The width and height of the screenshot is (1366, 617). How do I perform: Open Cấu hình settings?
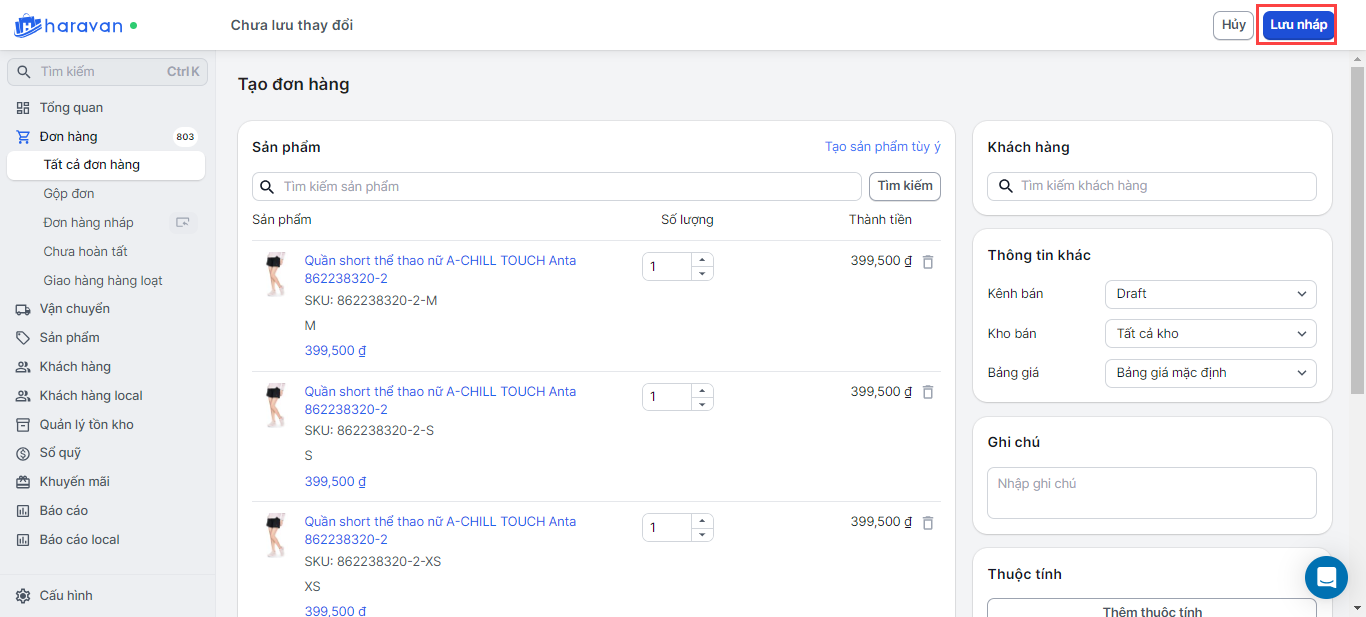pos(66,596)
